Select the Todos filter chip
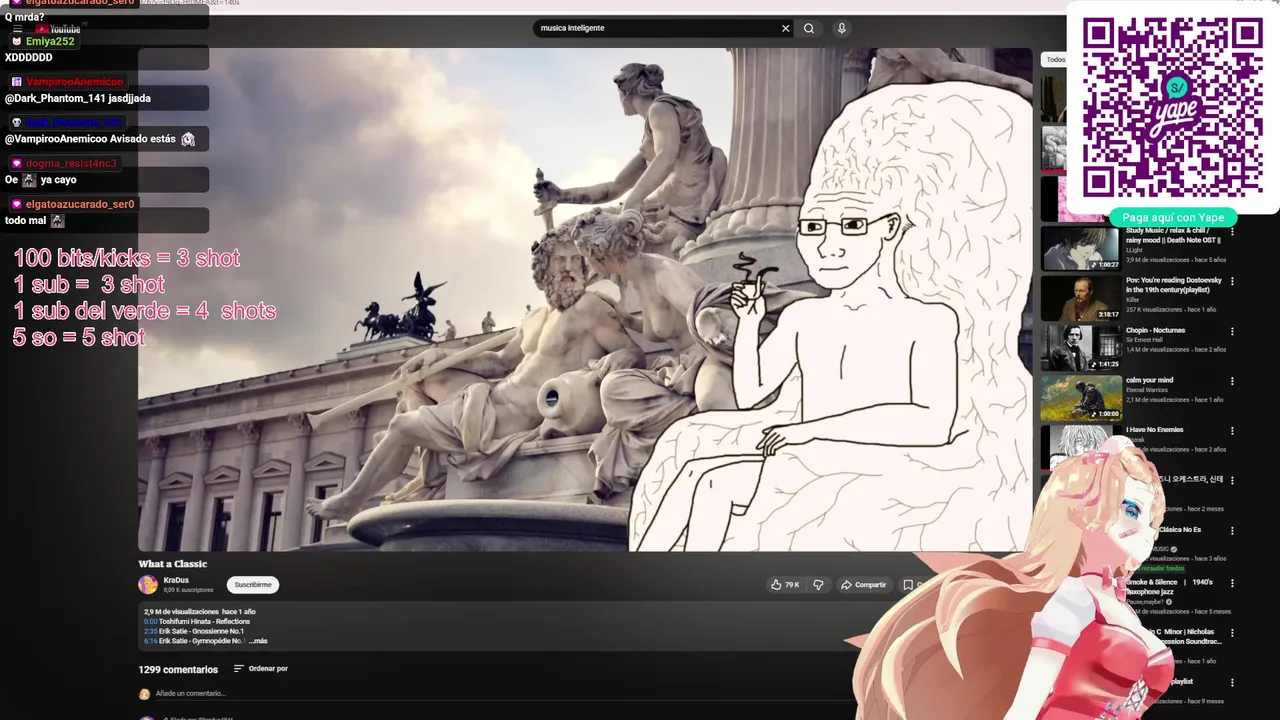 tap(1056, 60)
